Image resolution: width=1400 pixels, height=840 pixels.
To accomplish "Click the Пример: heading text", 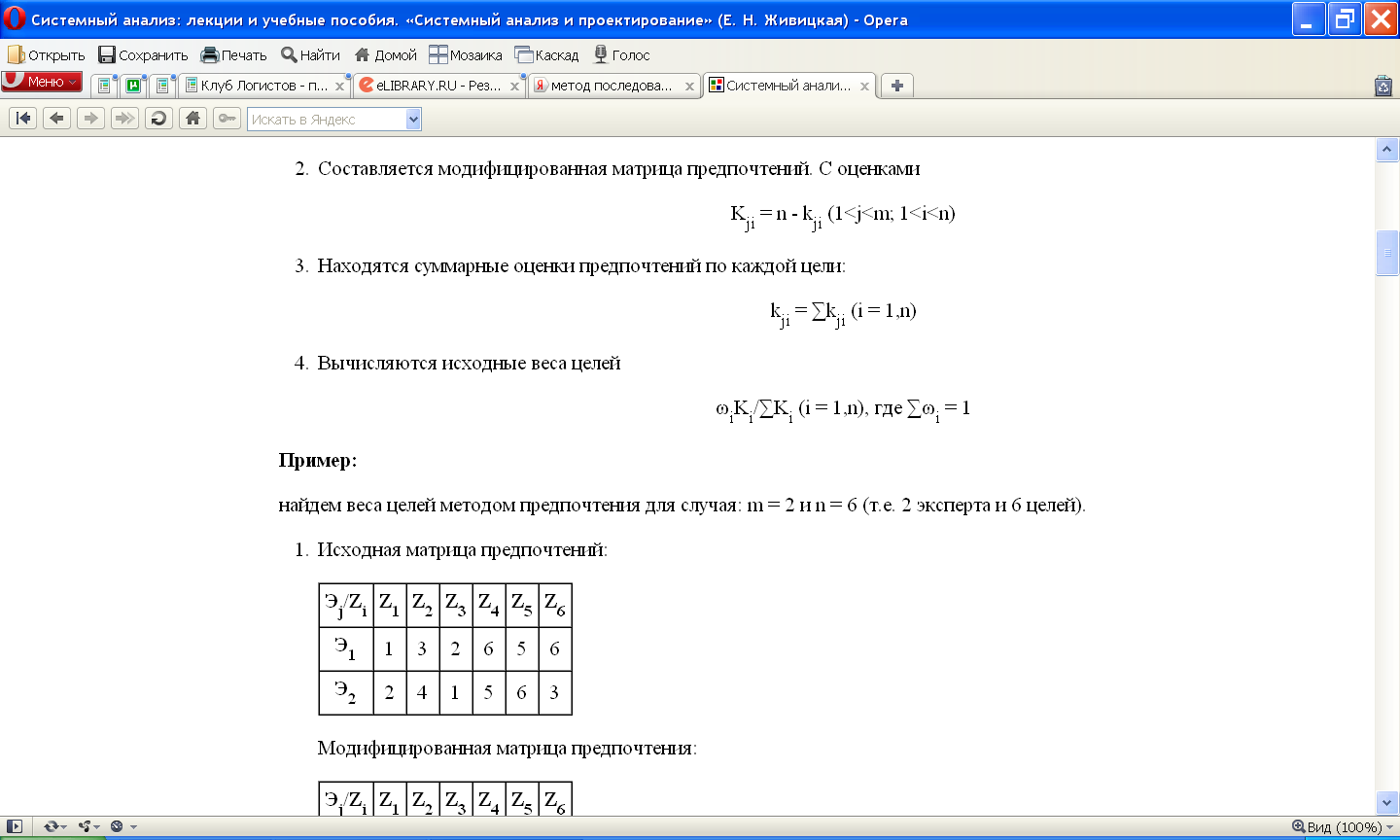I will 318,460.
